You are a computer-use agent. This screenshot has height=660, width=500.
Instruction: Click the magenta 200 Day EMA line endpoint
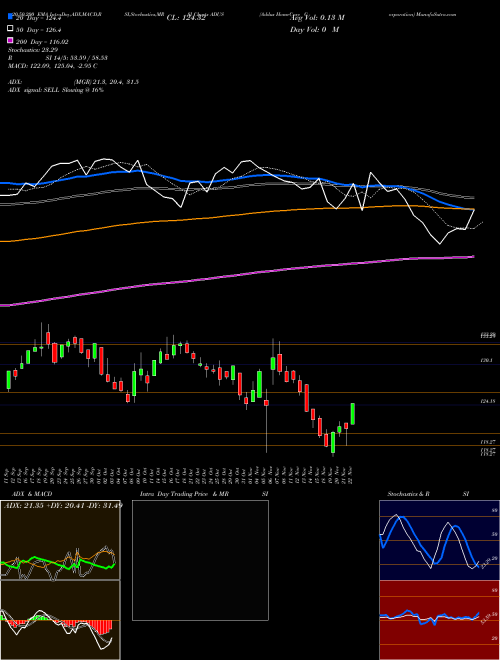[x=474, y=256]
